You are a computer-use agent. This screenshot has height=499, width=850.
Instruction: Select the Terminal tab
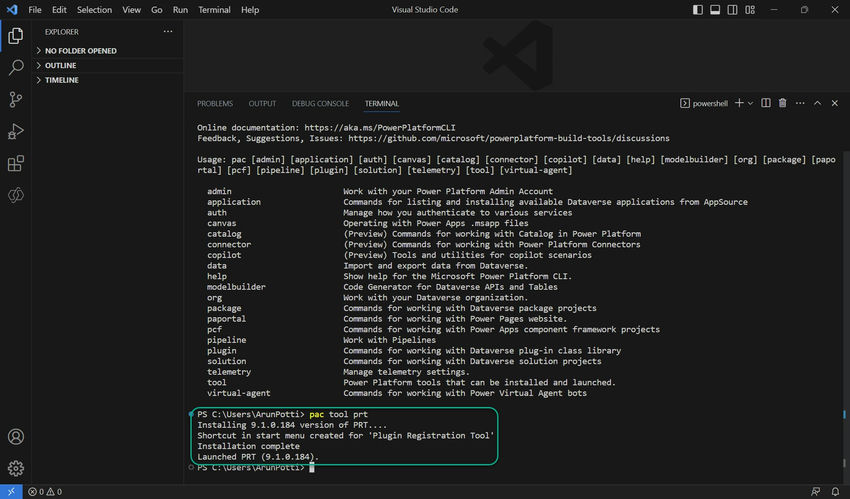coord(382,103)
